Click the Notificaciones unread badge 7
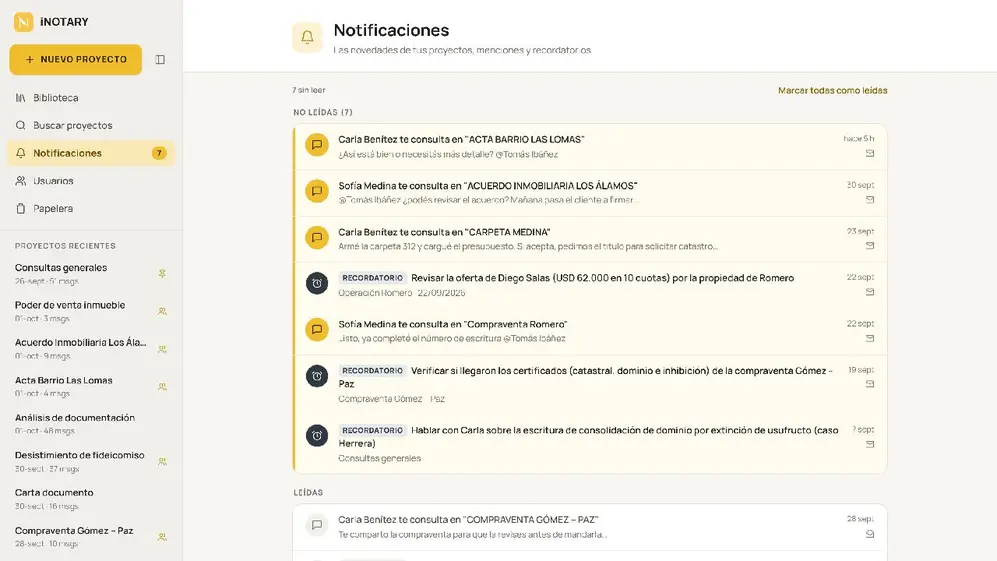This screenshot has height=561, width=997. tap(159, 153)
